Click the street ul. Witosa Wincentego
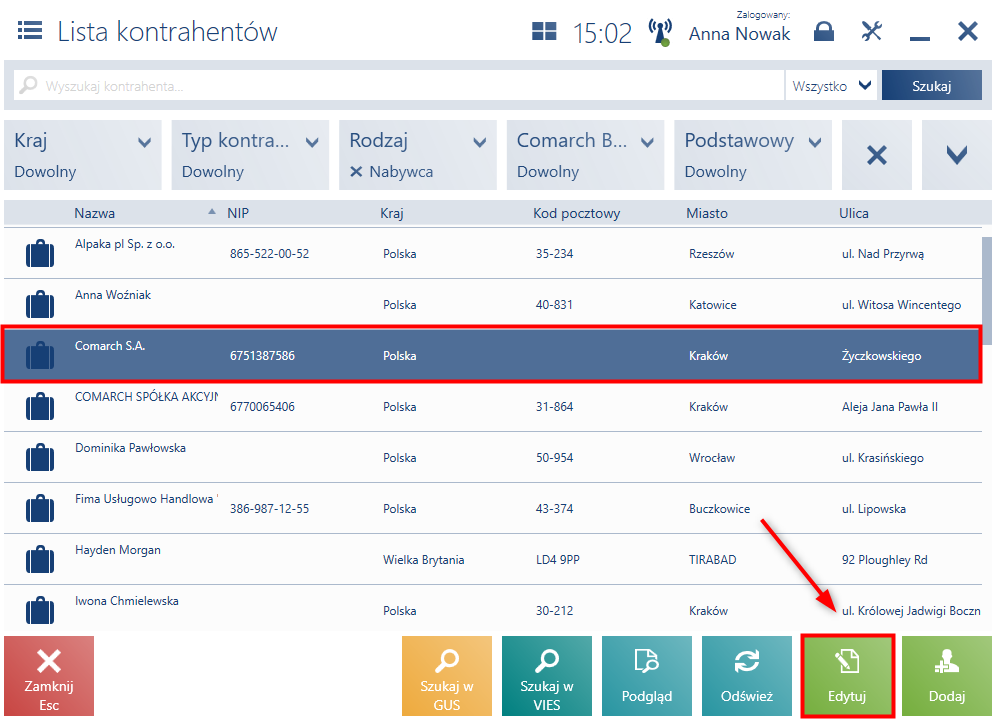Image resolution: width=997 pixels, height=725 pixels. [901, 305]
